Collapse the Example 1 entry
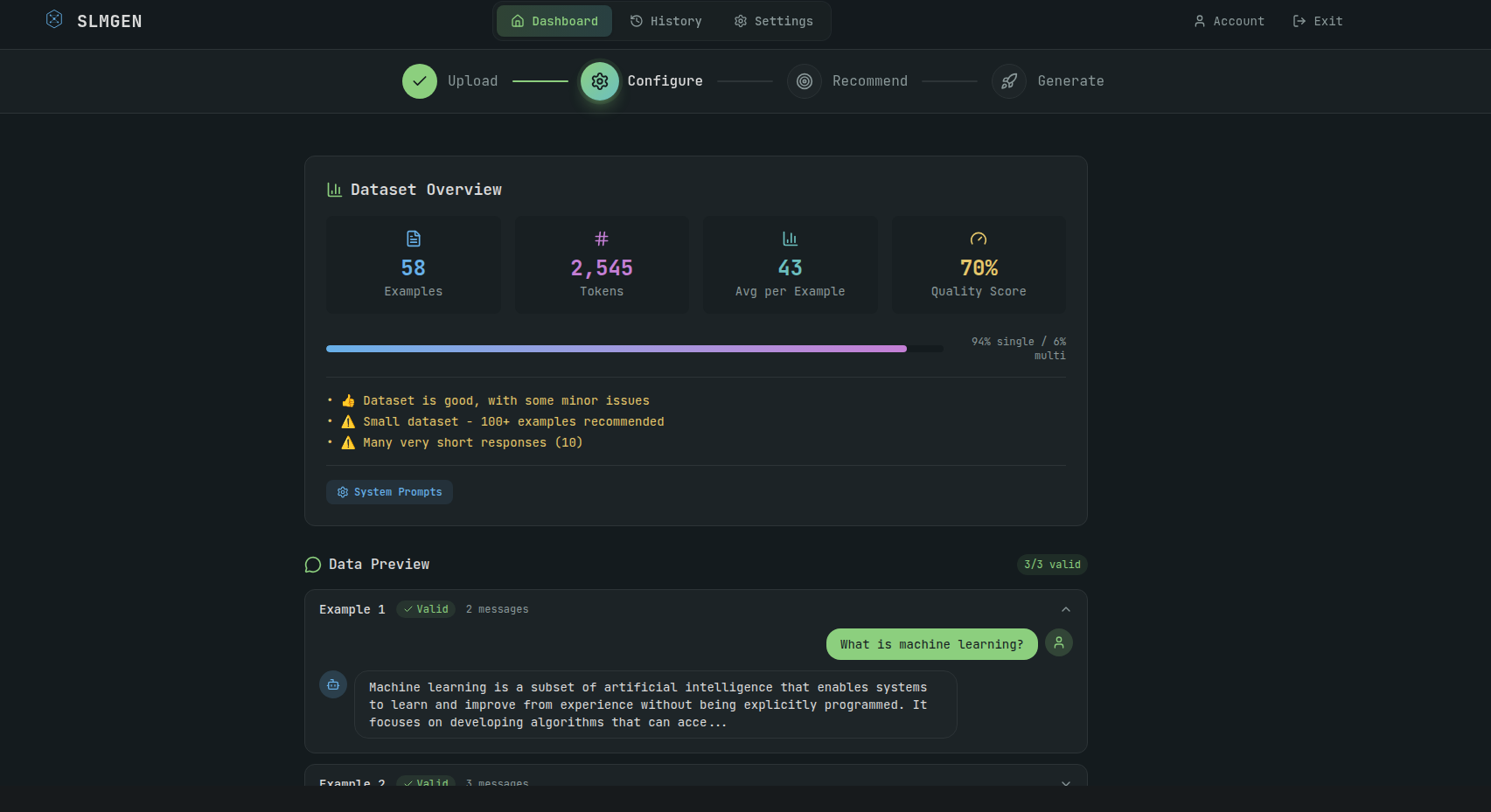Viewport: 1491px width, 812px height. (1065, 609)
